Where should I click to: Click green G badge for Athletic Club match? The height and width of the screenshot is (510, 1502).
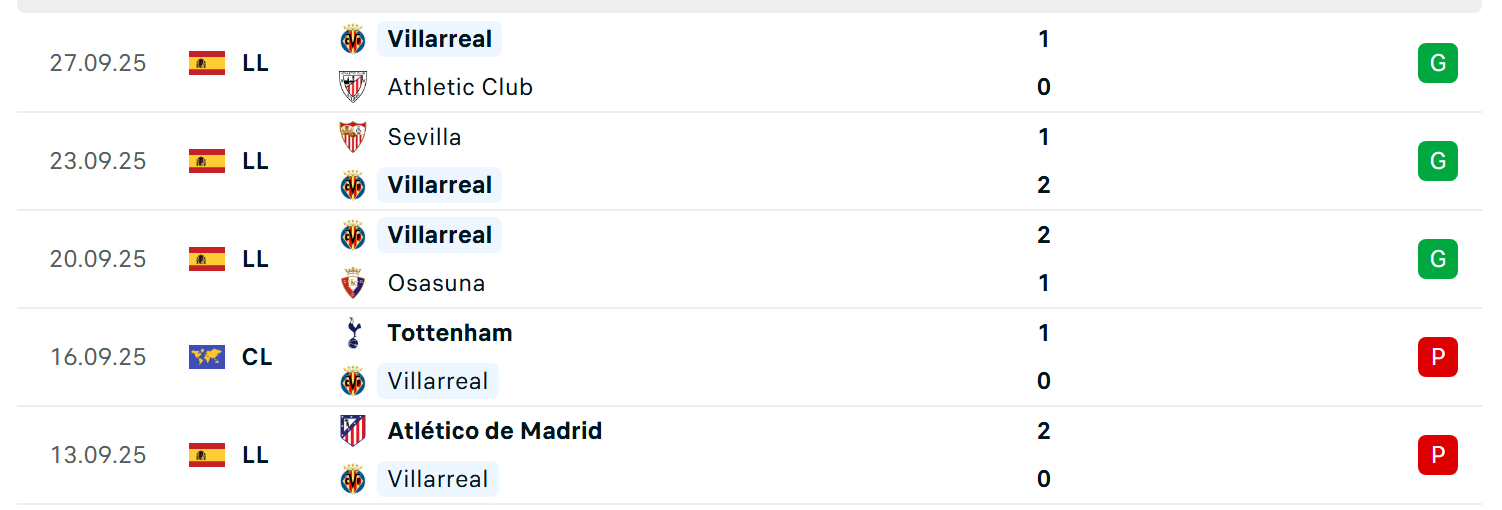[x=1437, y=63]
